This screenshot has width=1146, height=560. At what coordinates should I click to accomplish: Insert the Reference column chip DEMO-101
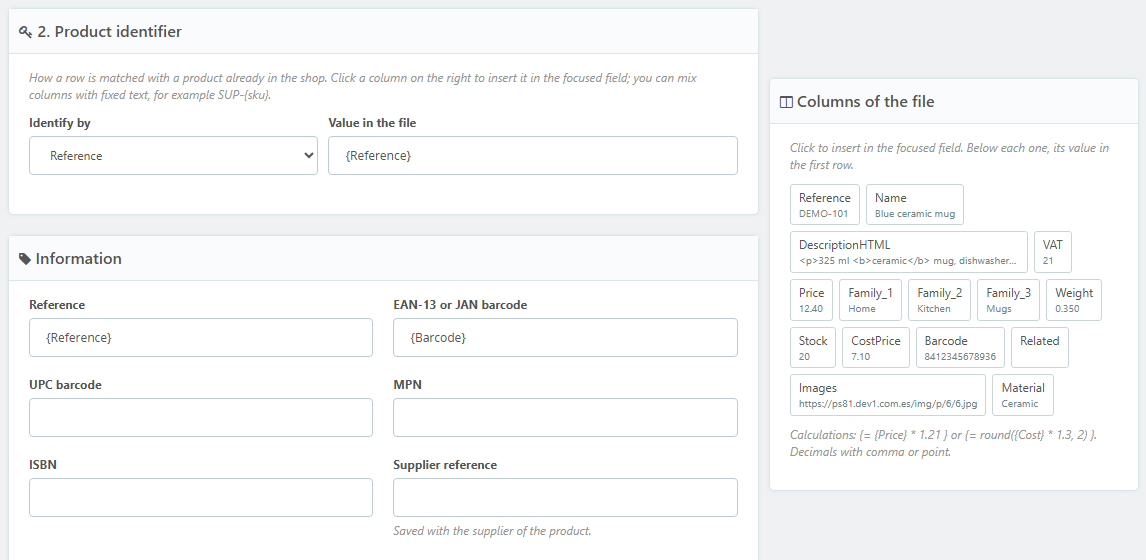[824, 205]
